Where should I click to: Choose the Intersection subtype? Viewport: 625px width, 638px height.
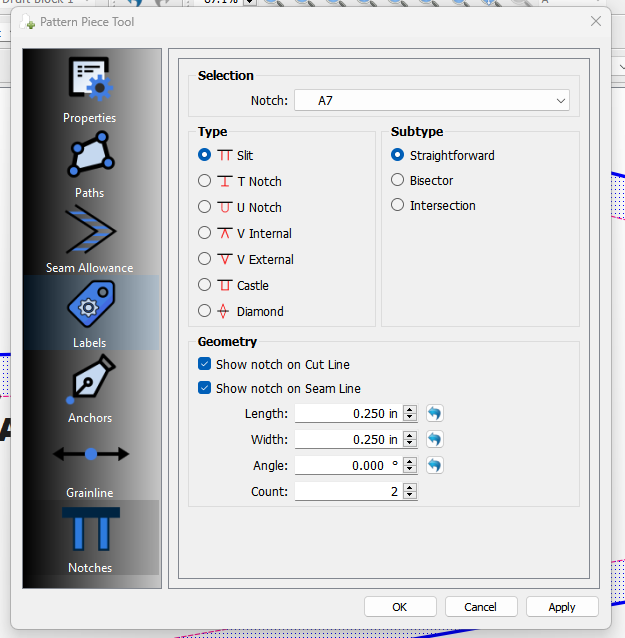pyautogui.click(x=433, y=205)
